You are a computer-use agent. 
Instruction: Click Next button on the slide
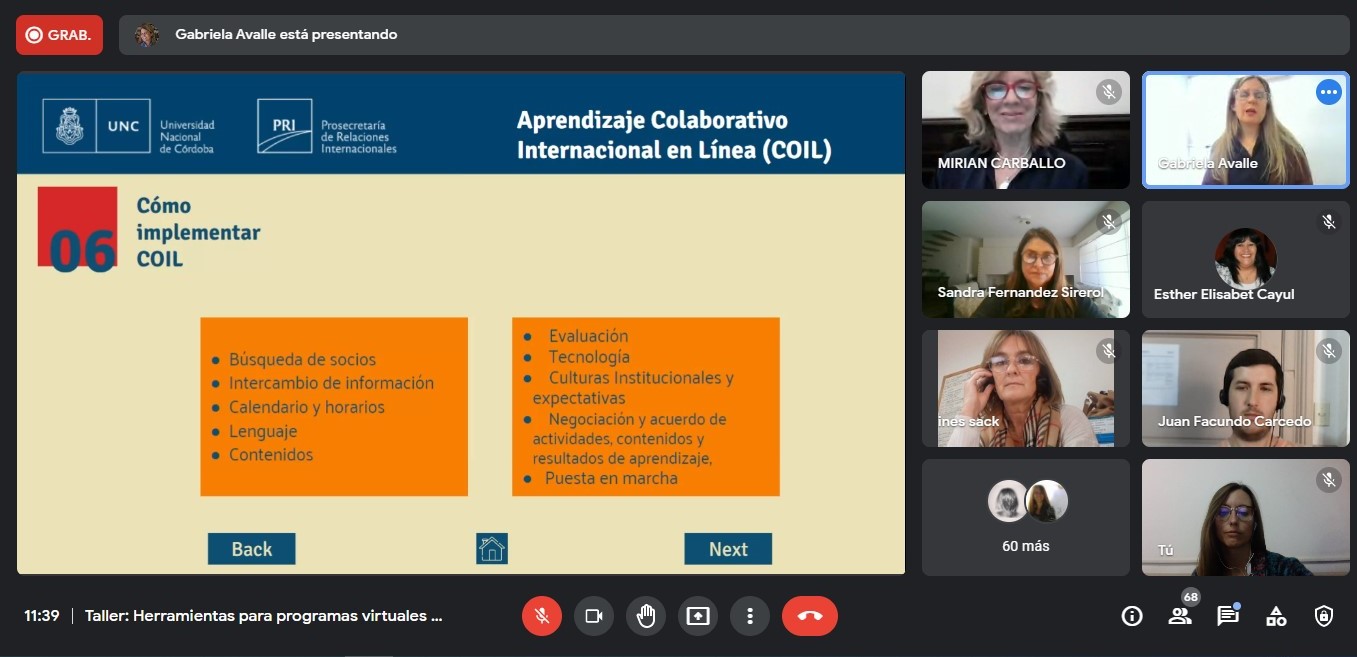(728, 549)
